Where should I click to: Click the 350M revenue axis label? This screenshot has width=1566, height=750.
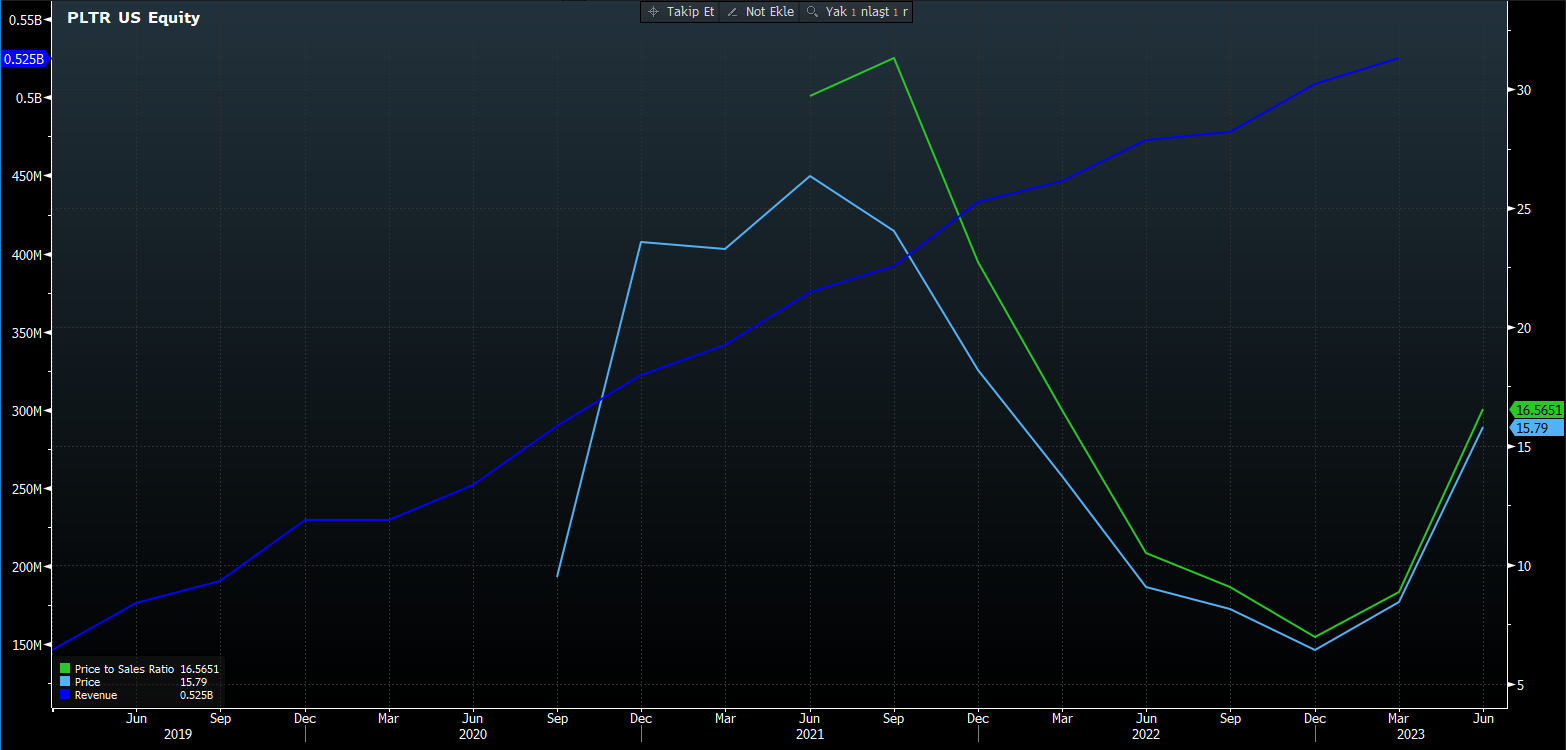26,333
